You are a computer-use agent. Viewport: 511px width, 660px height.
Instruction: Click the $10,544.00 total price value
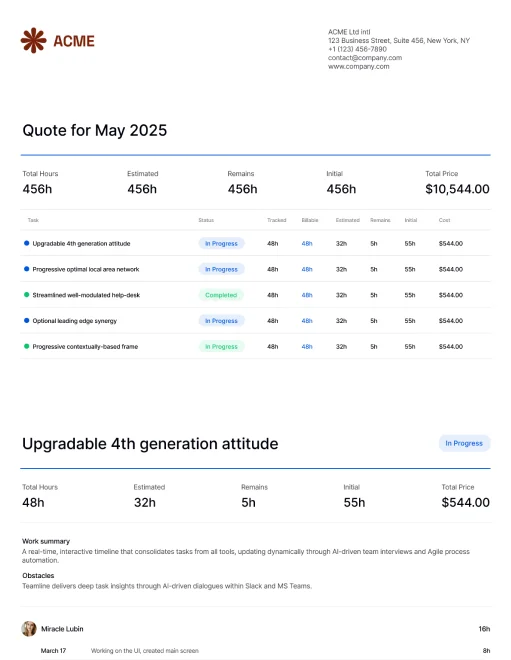pyautogui.click(x=458, y=189)
